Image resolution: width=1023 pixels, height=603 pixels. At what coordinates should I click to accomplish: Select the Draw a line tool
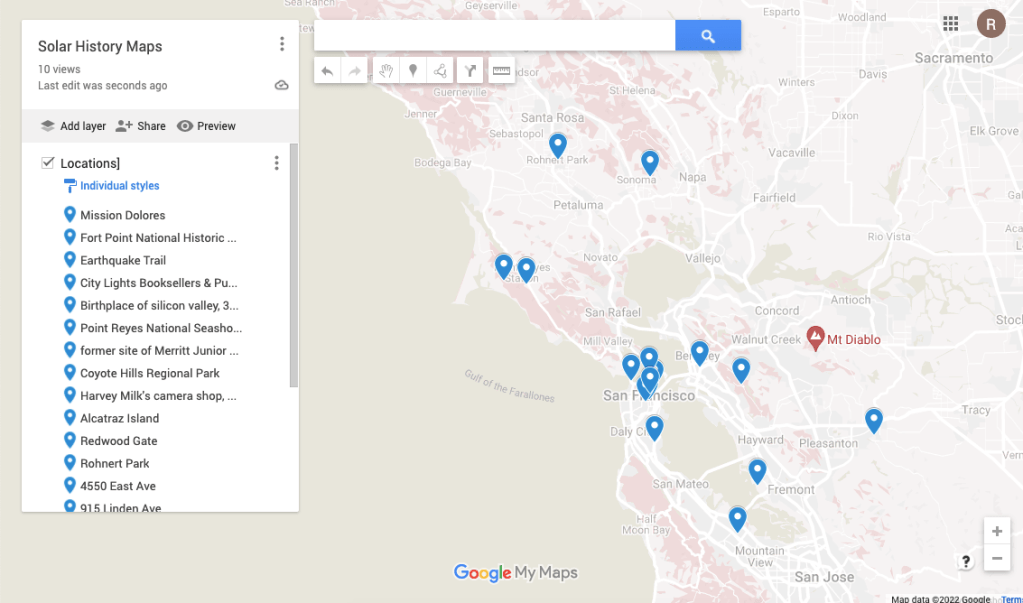pyautogui.click(x=439, y=71)
